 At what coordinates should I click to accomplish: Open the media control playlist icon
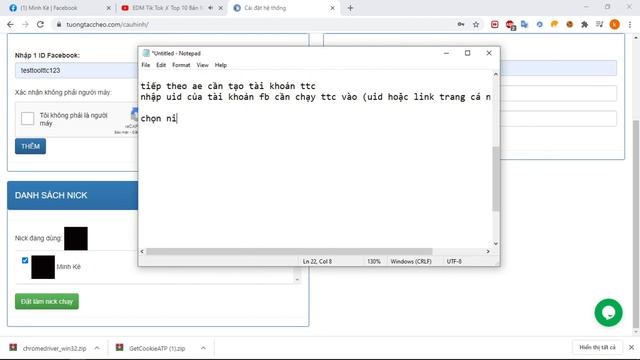[x=599, y=24]
